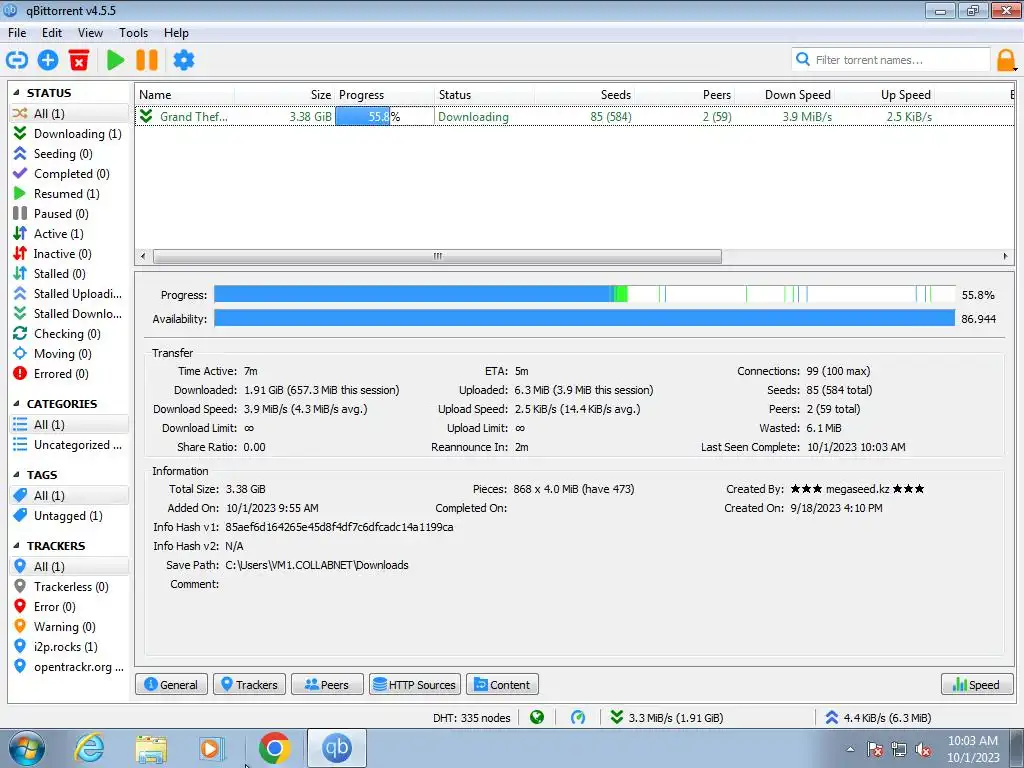Toggle alternative speed limits icon
1024x768 pixels.
[578, 718]
